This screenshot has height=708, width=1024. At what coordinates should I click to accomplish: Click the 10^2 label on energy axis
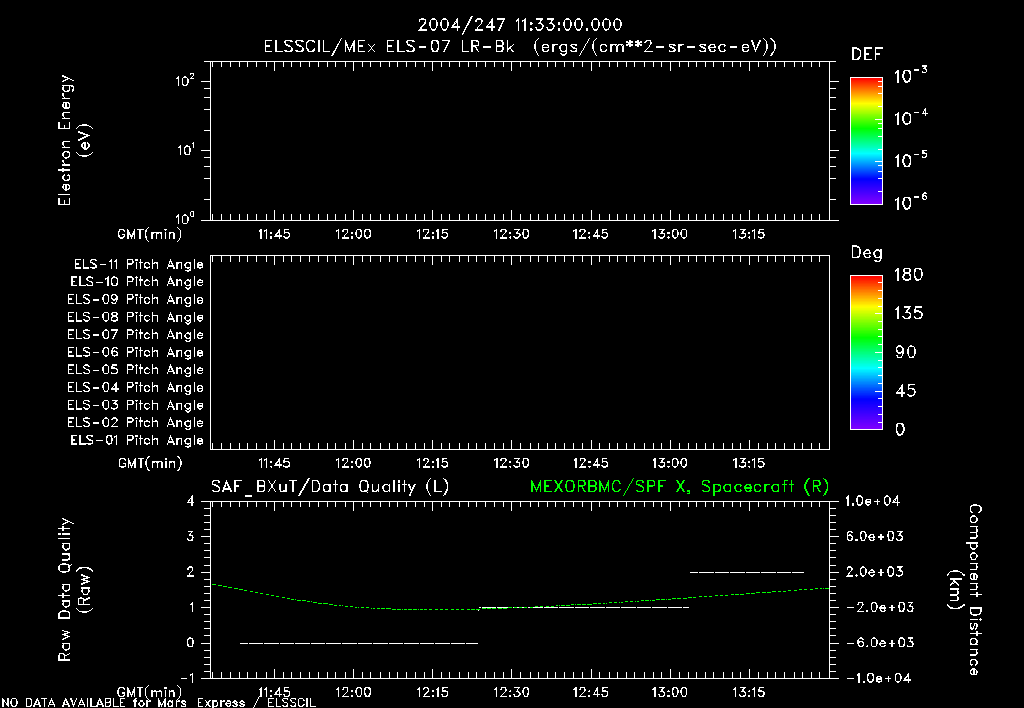185,81
